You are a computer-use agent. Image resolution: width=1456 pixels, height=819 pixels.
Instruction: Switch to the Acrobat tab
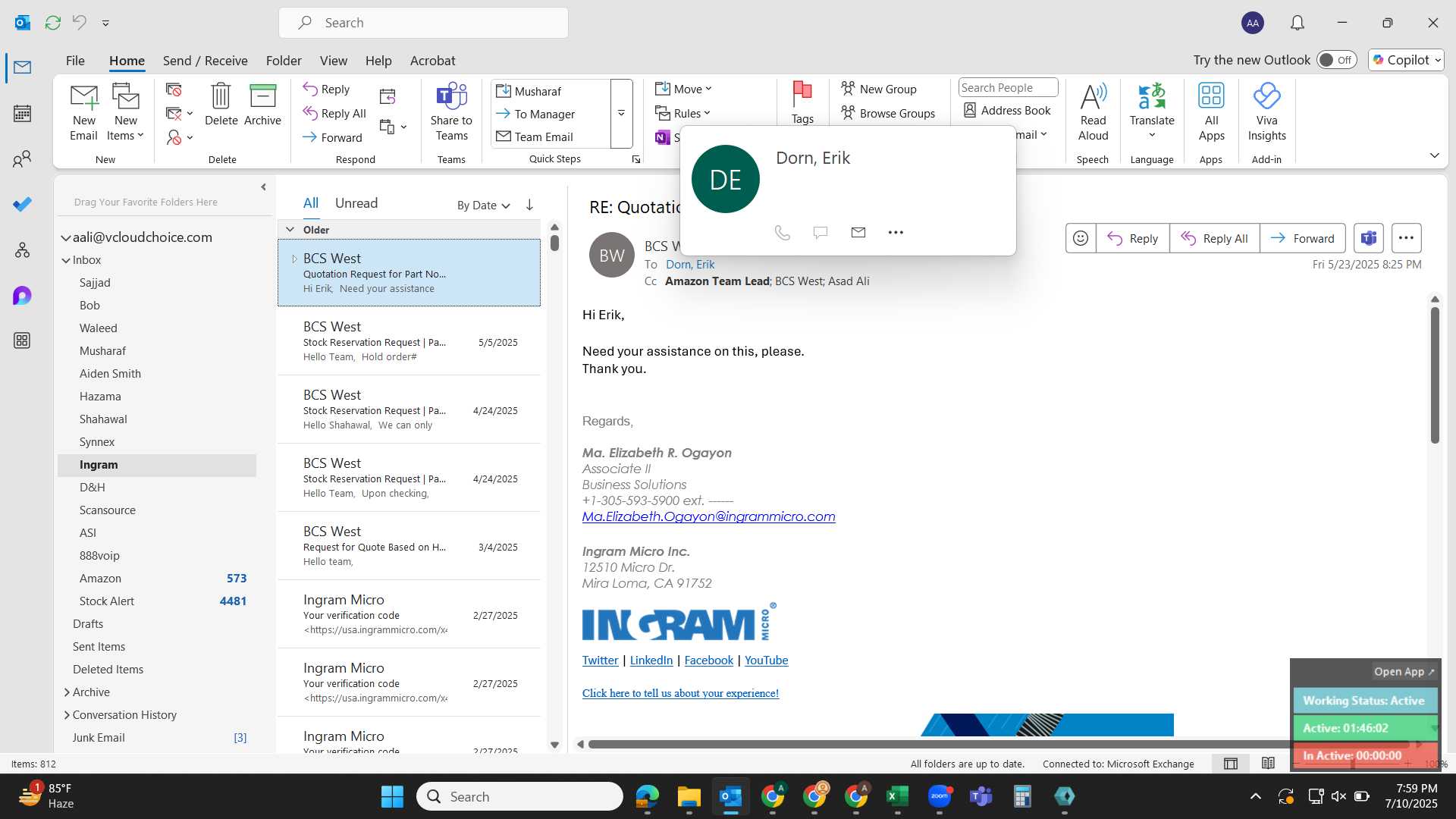click(432, 61)
